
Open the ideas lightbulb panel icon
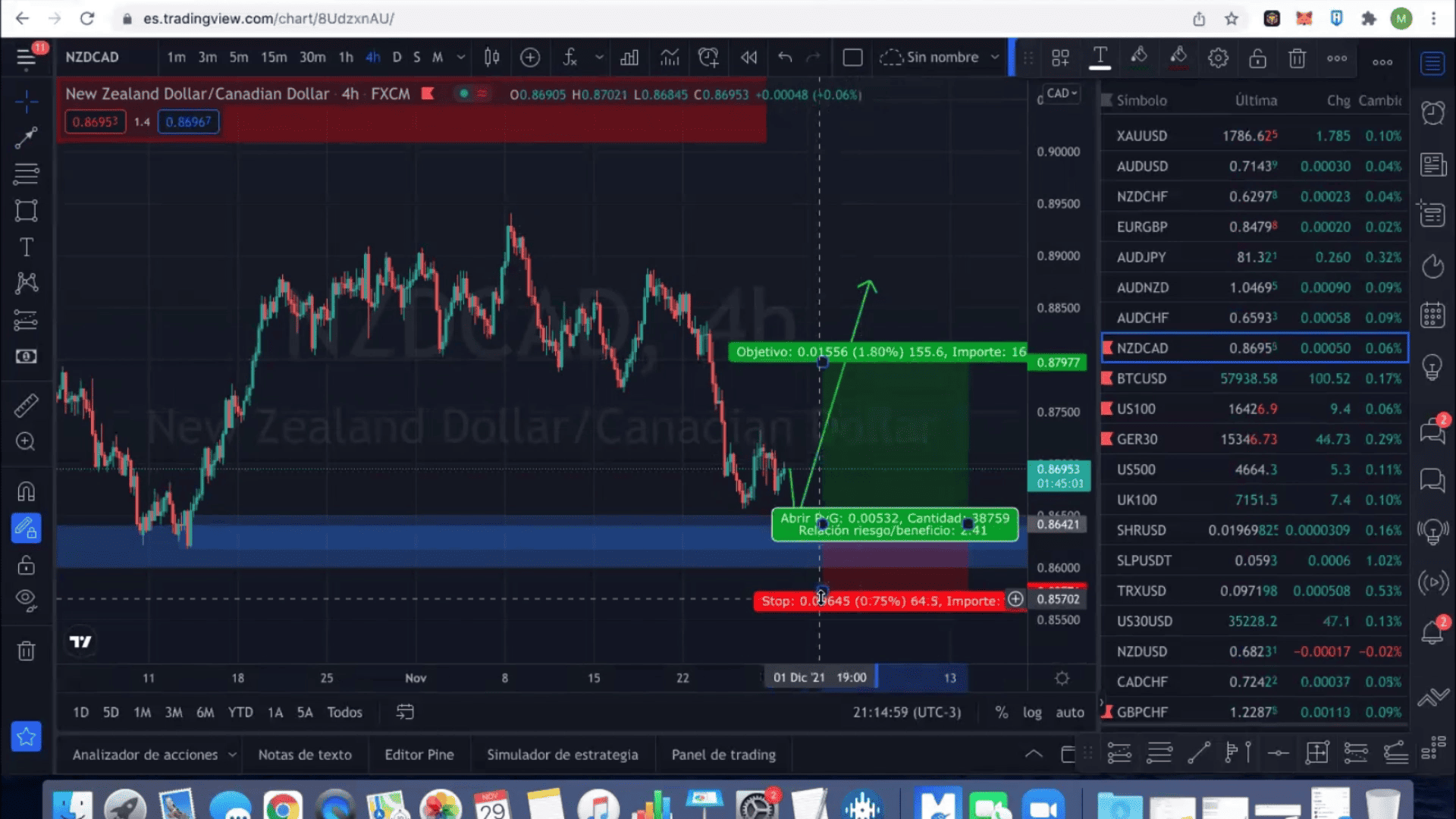tap(1432, 366)
